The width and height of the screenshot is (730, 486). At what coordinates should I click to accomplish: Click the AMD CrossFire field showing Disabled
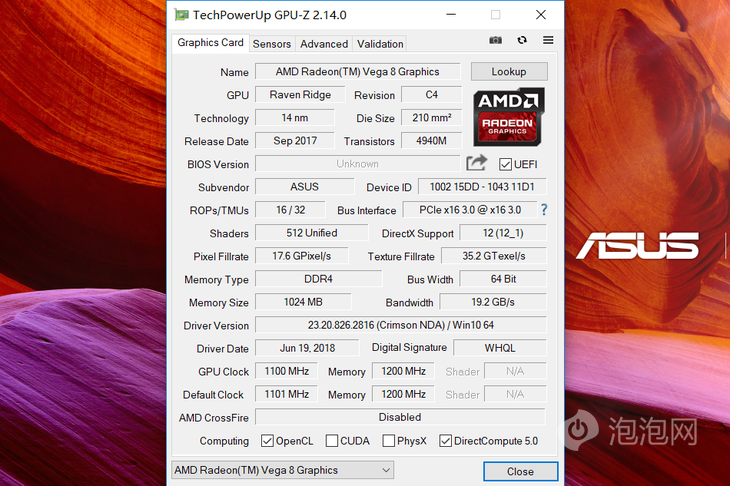pos(400,417)
